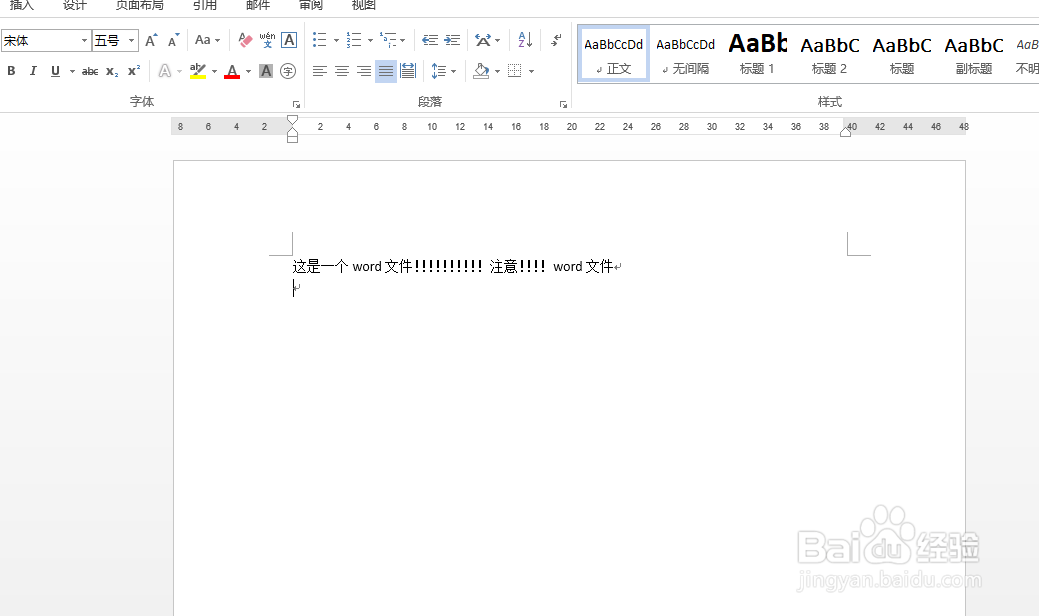The width and height of the screenshot is (1039, 616).
Task: Open the 设计 ribbon tab
Action: click(x=75, y=5)
